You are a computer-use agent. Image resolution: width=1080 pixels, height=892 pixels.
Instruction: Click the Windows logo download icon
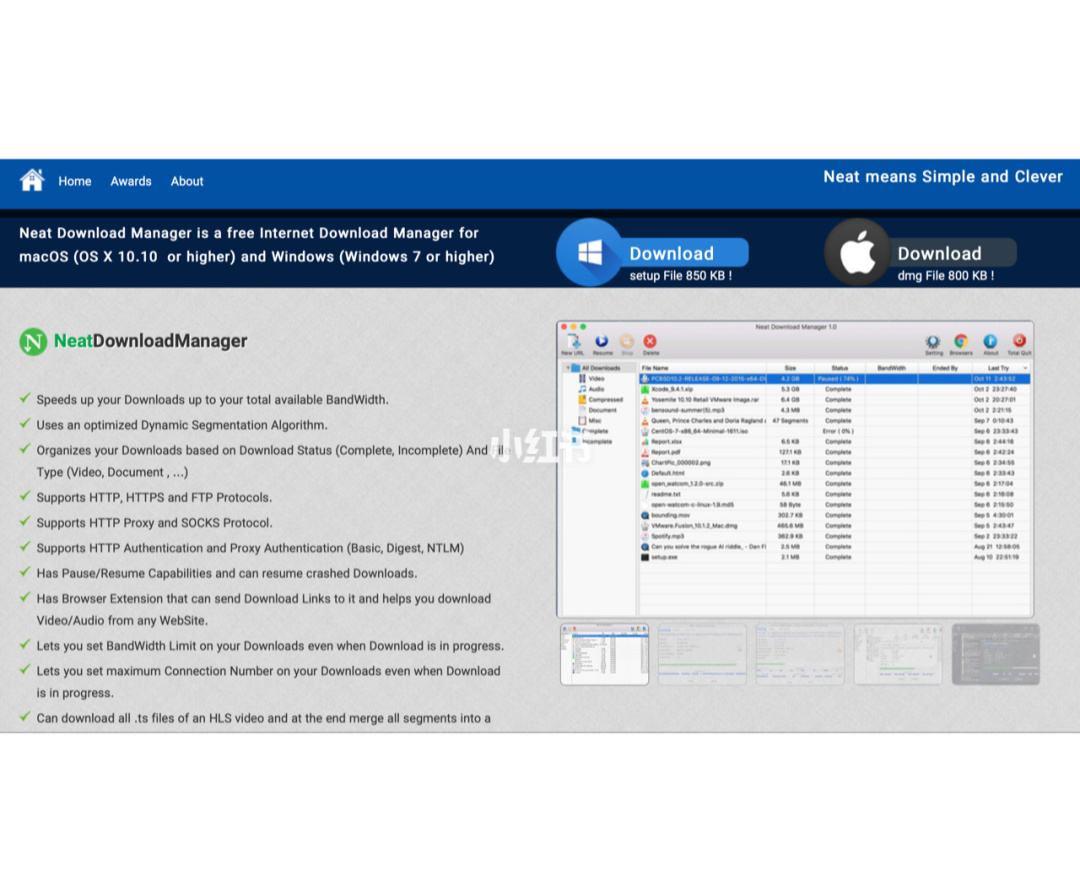590,252
